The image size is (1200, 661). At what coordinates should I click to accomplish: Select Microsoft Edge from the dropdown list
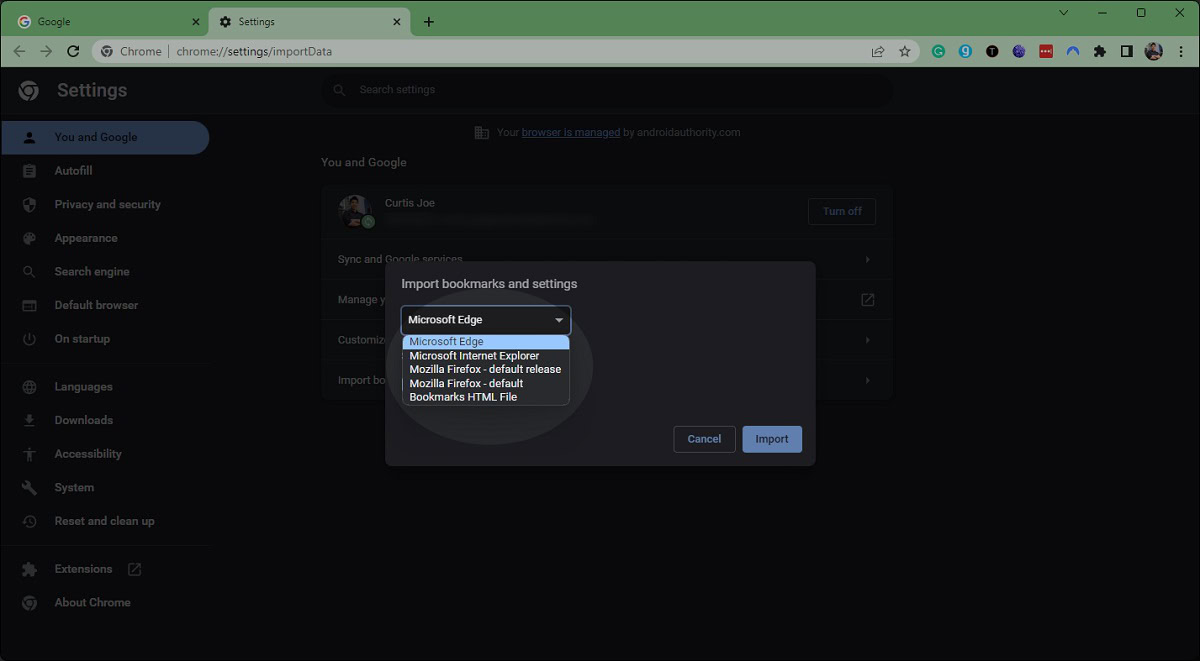tap(486, 342)
